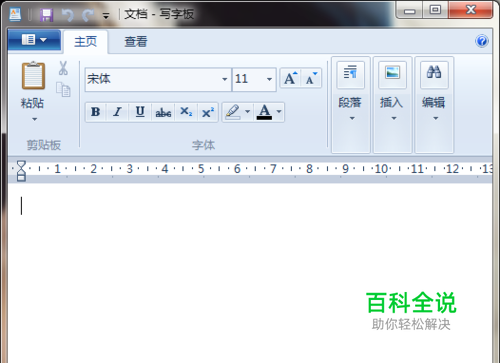Toggle superscript formatting

pyautogui.click(x=208, y=112)
